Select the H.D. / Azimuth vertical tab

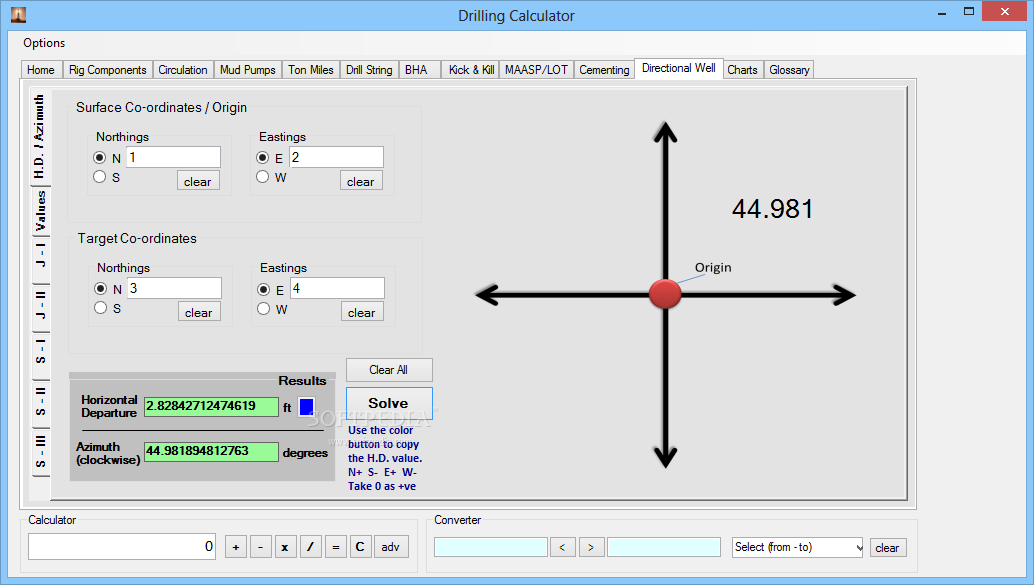point(40,137)
